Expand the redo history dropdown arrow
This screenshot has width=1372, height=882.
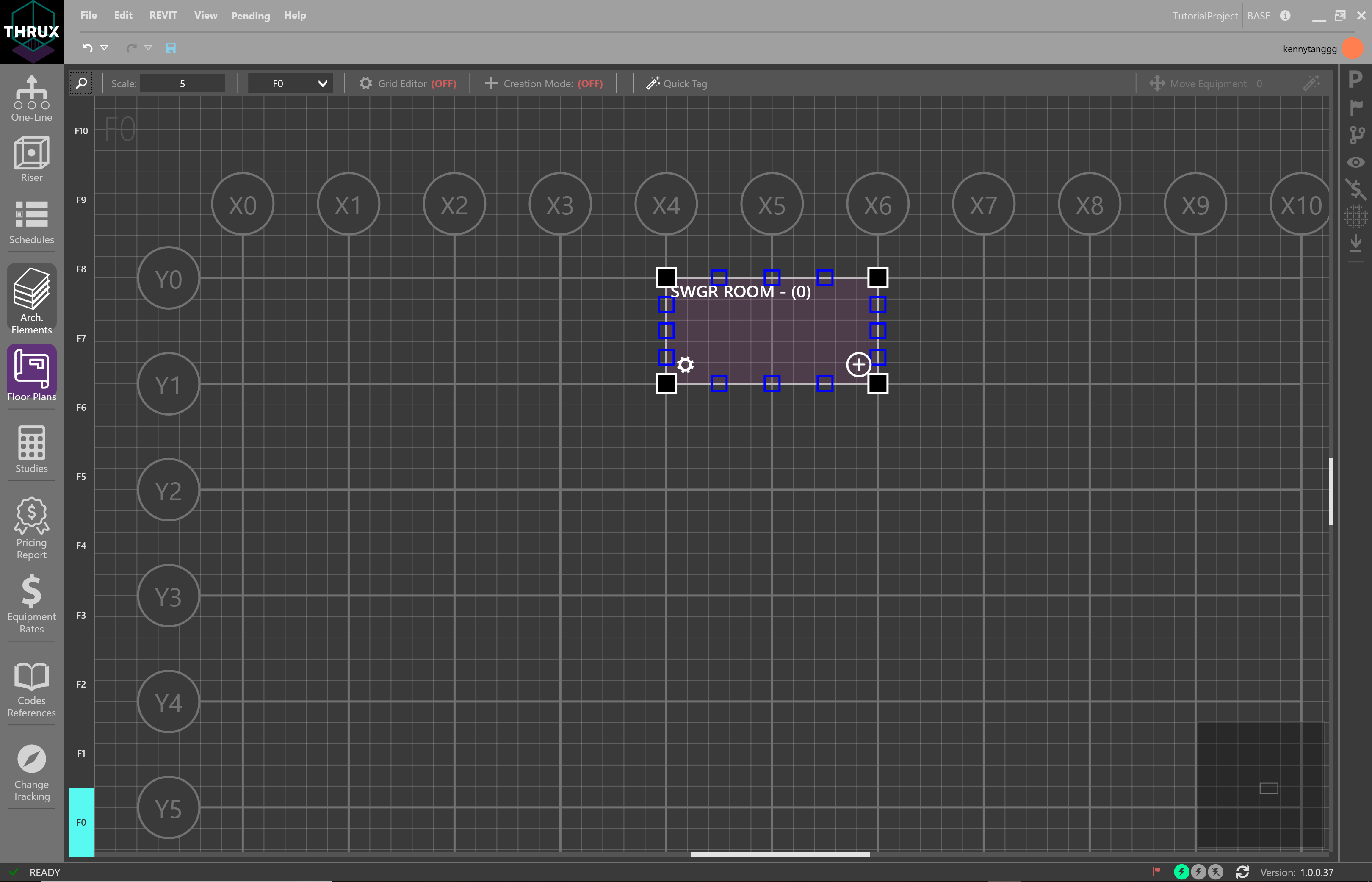148,48
